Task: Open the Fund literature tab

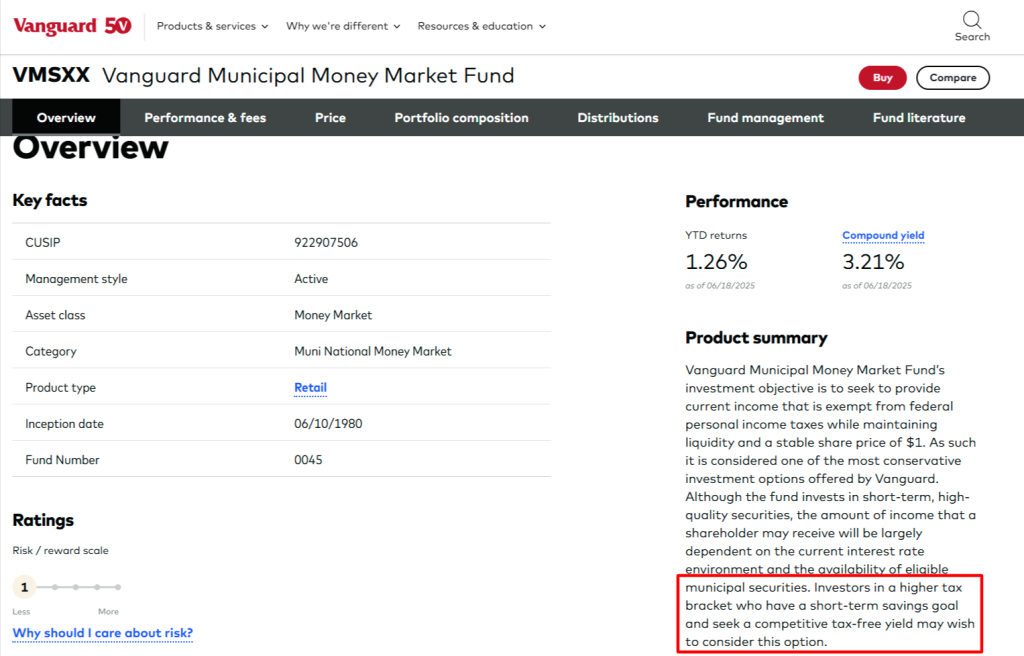Action: [x=919, y=118]
